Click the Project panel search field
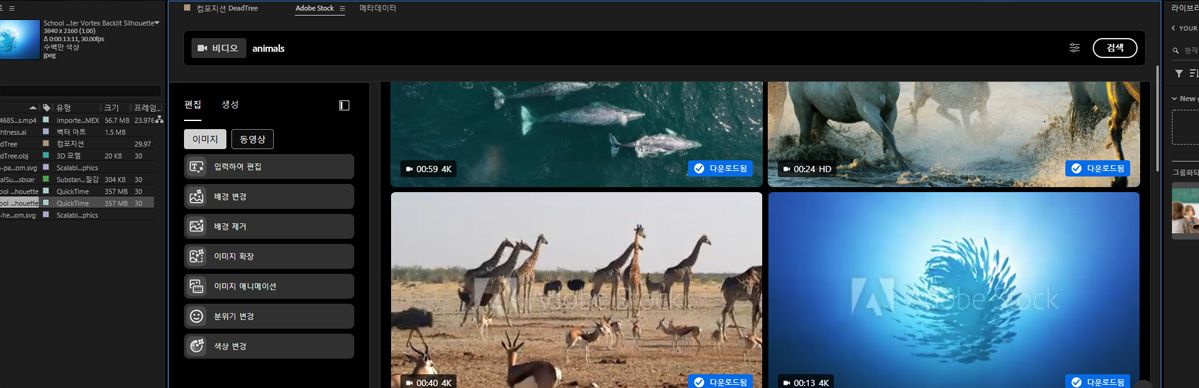The image size is (1199, 388). pos(80,91)
